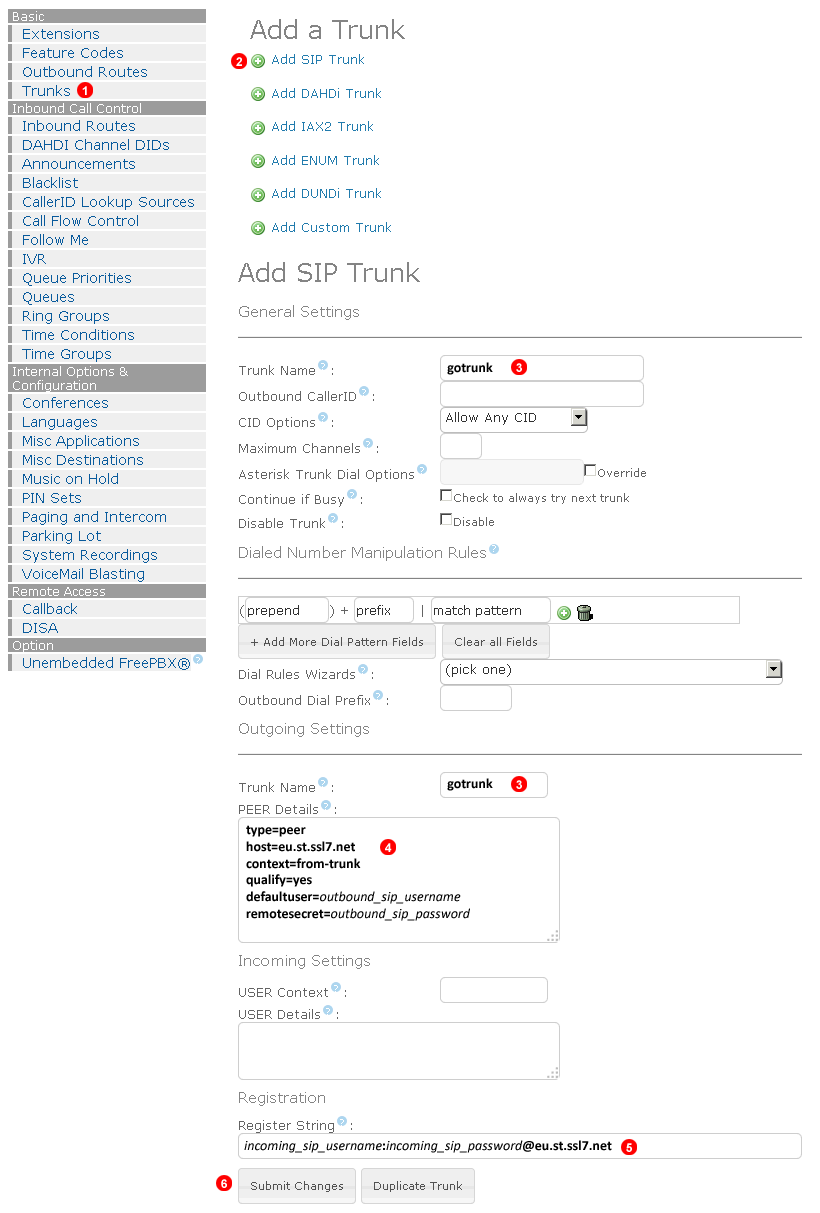The height and width of the screenshot is (1213, 820).
Task: Click help icon next to Continue if Busy
Action: tap(352, 494)
